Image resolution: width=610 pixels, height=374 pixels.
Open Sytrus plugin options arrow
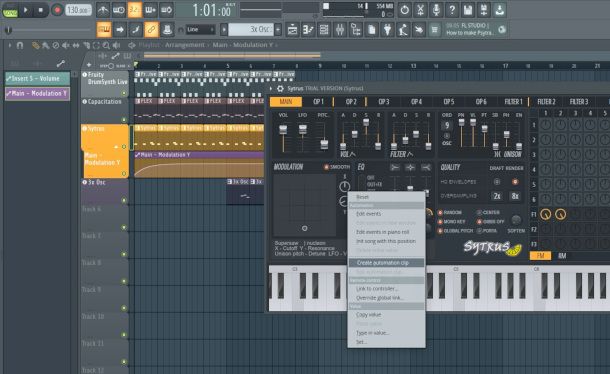point(272,88)
